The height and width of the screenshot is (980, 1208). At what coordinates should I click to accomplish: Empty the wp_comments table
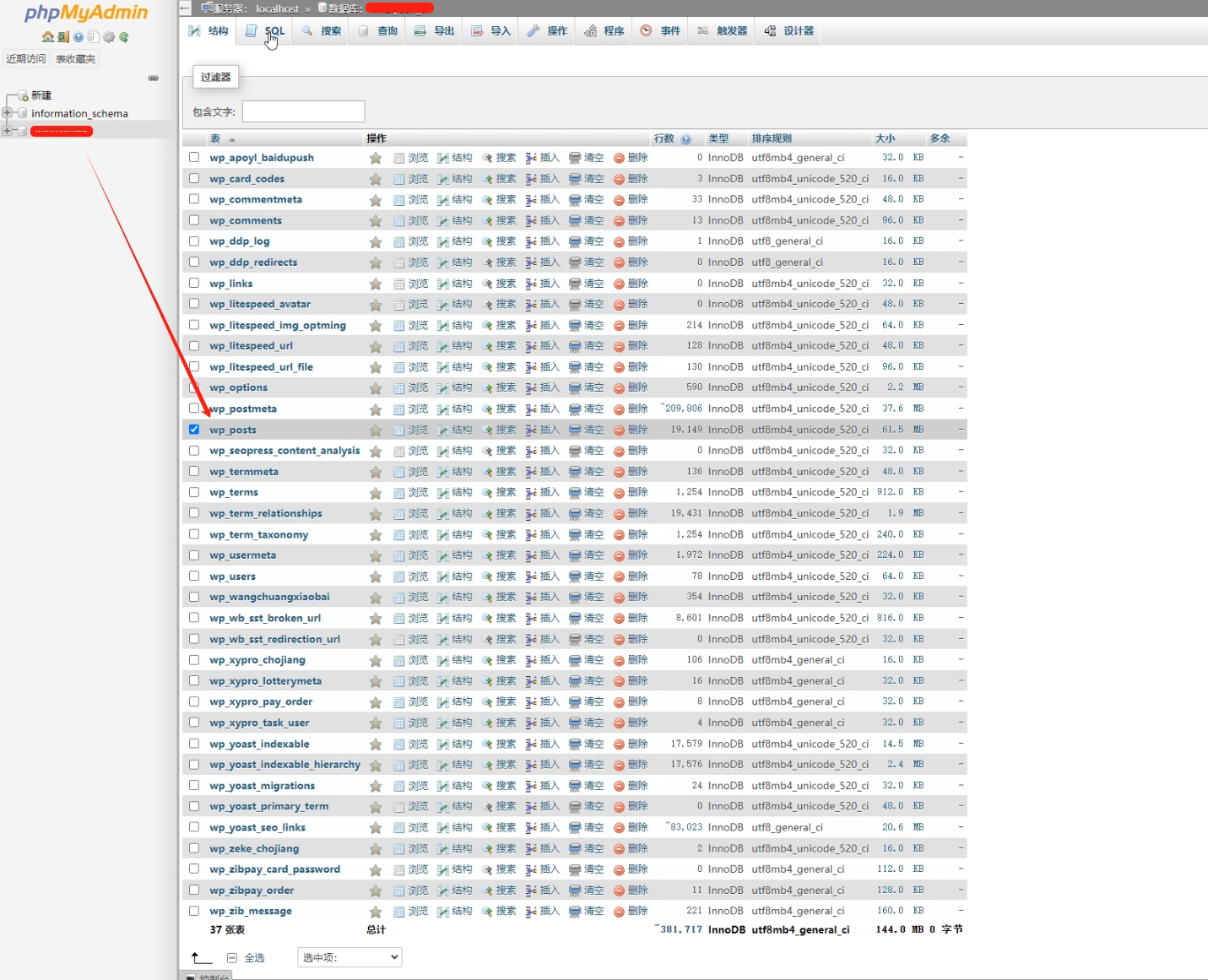click(x=587, y=220)
